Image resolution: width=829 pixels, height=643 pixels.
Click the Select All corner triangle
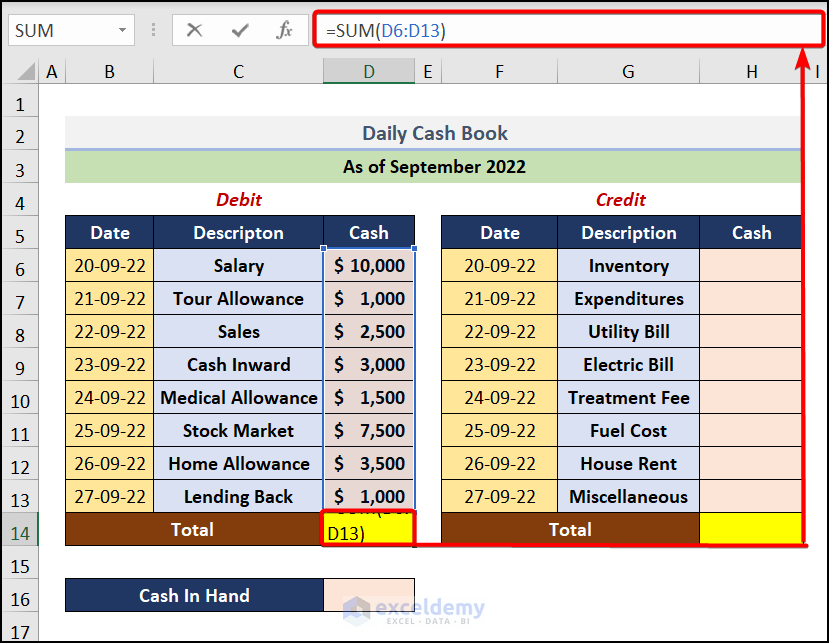(x=26, y=71)
